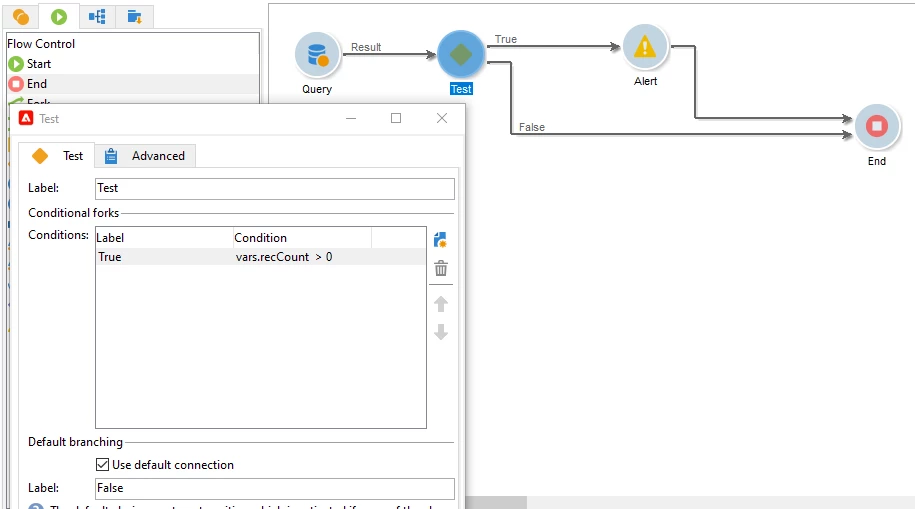Click the vars.recCount > 0 condition cell
The width and height of the screenshot is (915, 509).
[284, 257]
